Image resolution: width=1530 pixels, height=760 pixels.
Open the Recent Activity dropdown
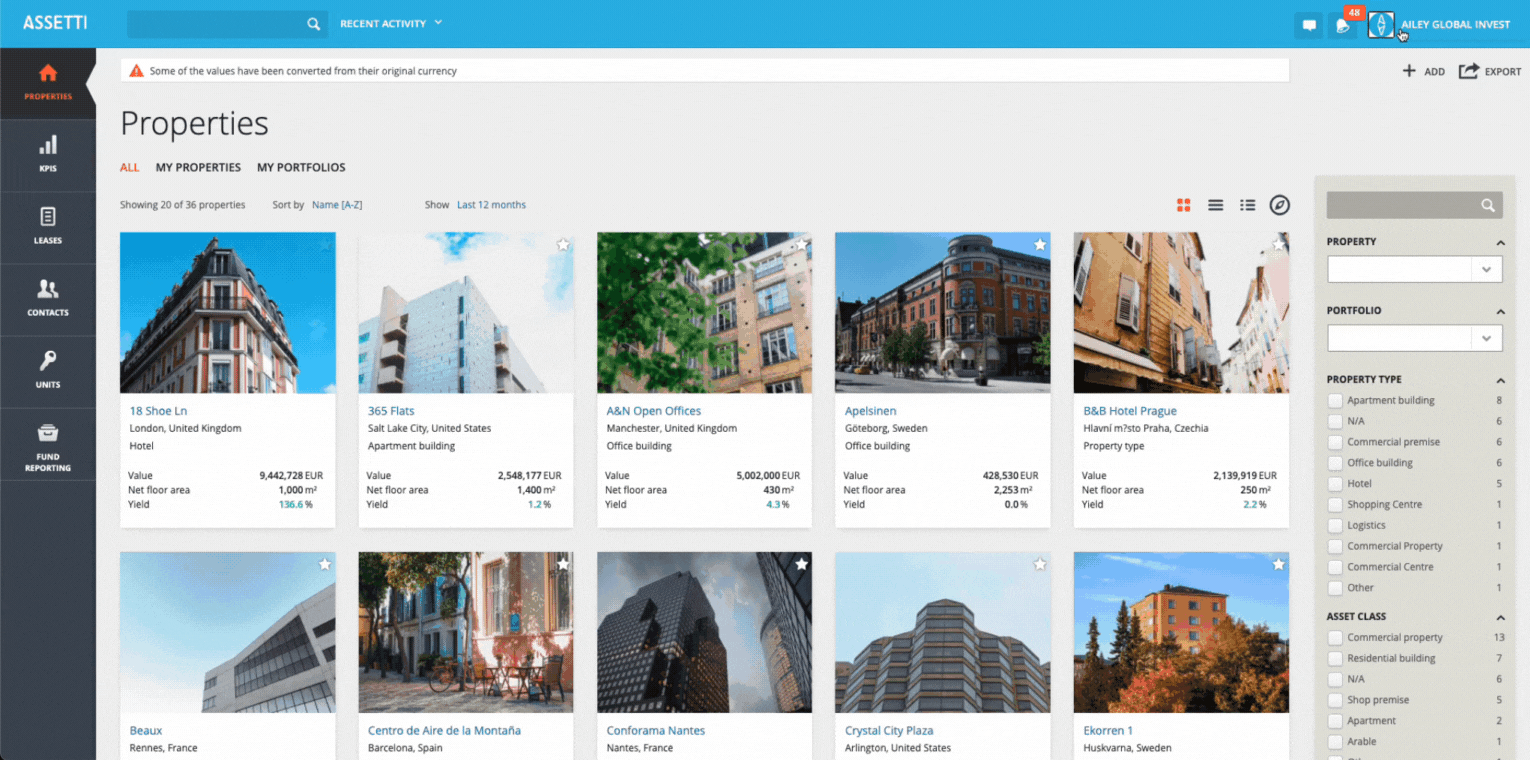pyautogui.click(x=391, y=23)
